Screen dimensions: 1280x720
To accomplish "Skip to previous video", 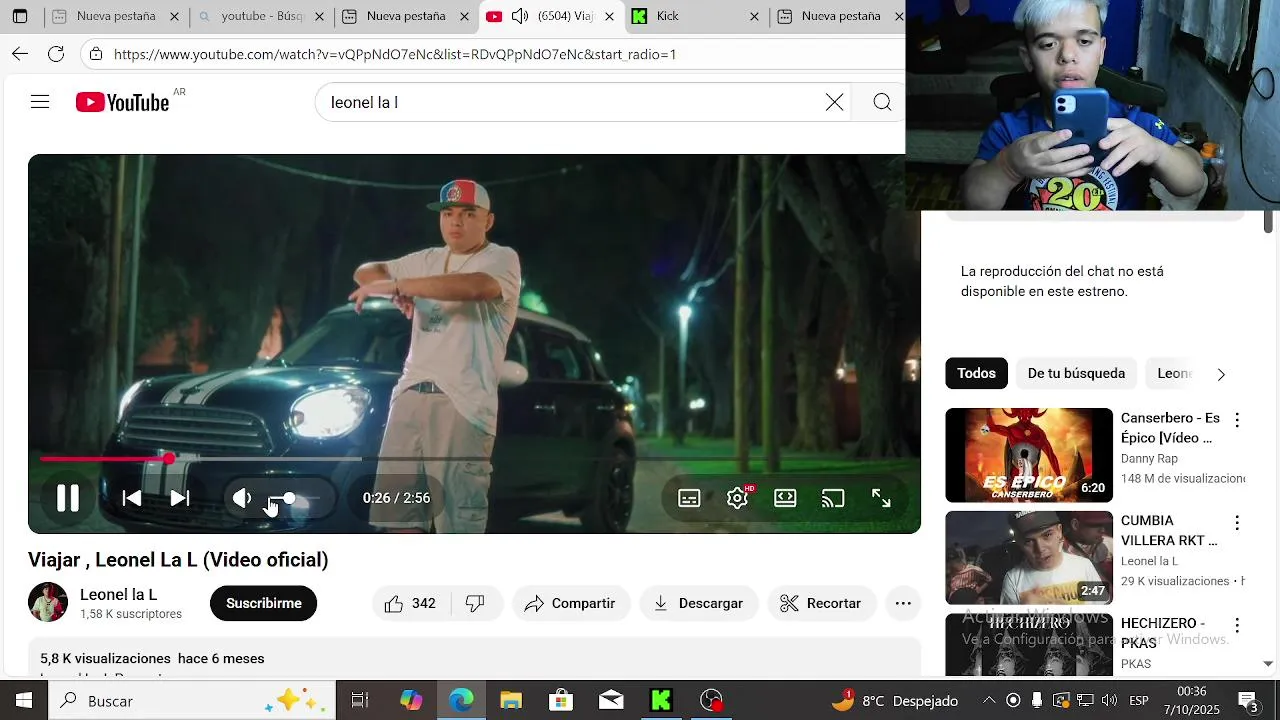I will [131, 498].
